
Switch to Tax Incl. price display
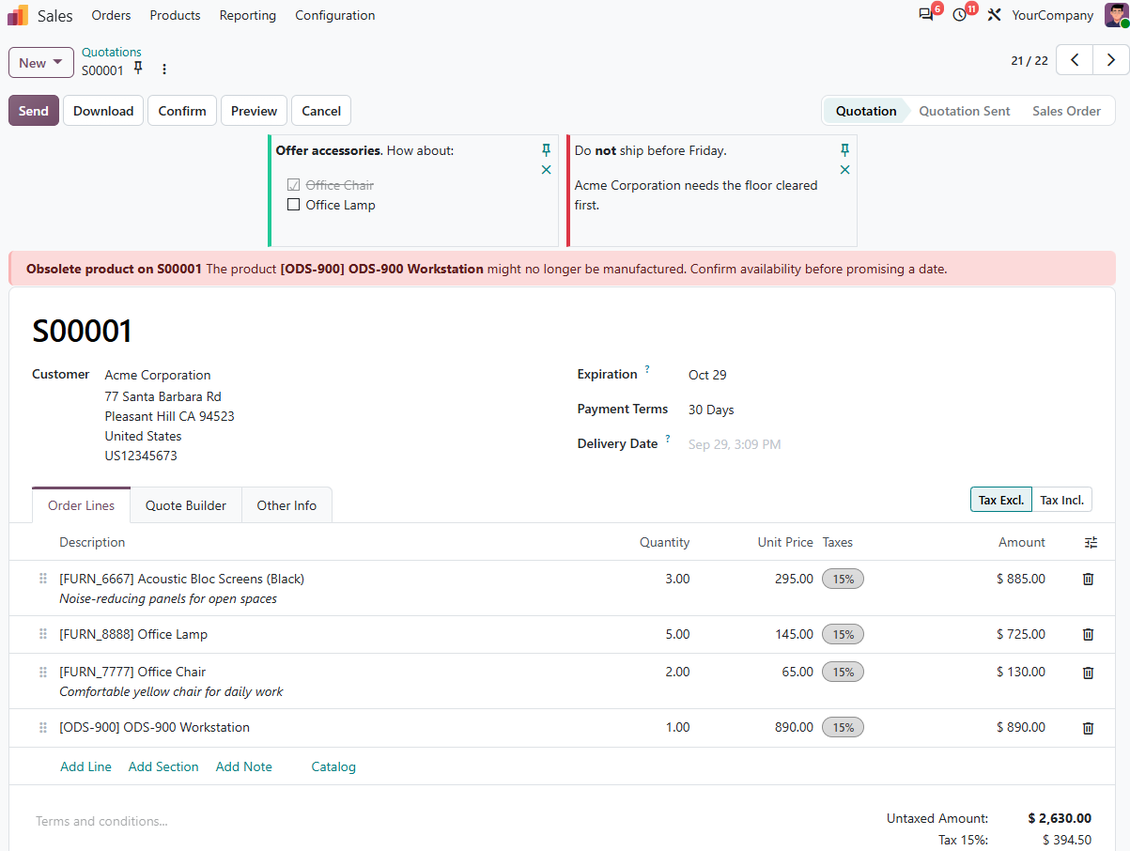[x=1062, y=500]
